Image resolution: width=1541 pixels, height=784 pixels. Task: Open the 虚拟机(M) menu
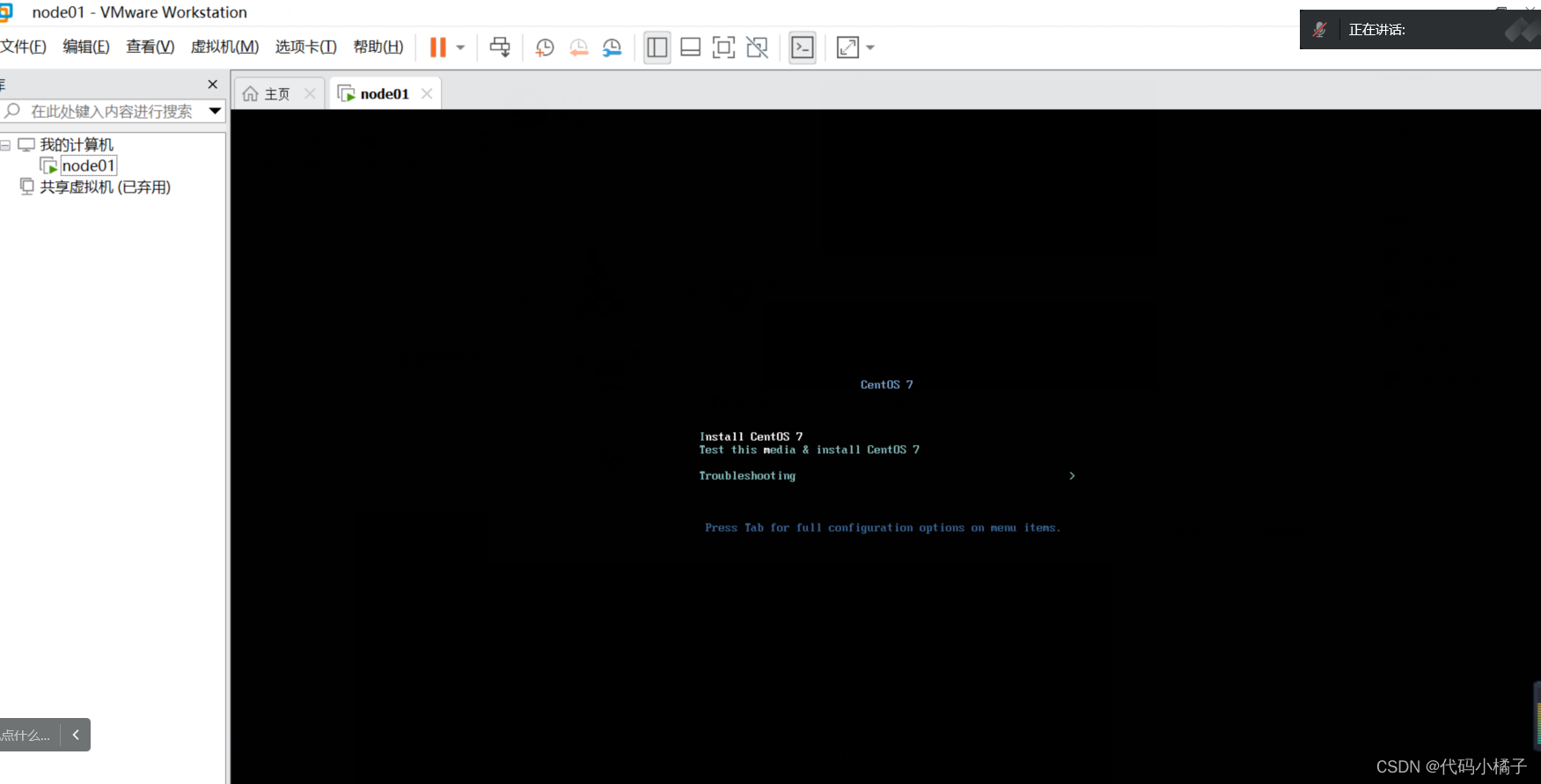coord(225,47)
